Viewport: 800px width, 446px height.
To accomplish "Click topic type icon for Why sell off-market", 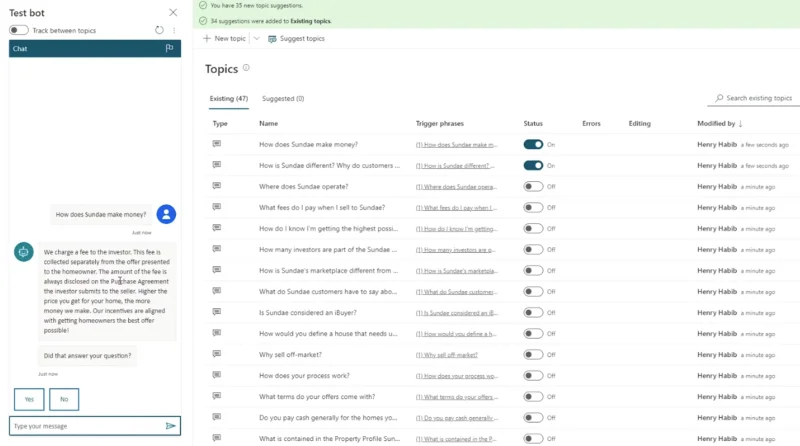I will [217, 354].
